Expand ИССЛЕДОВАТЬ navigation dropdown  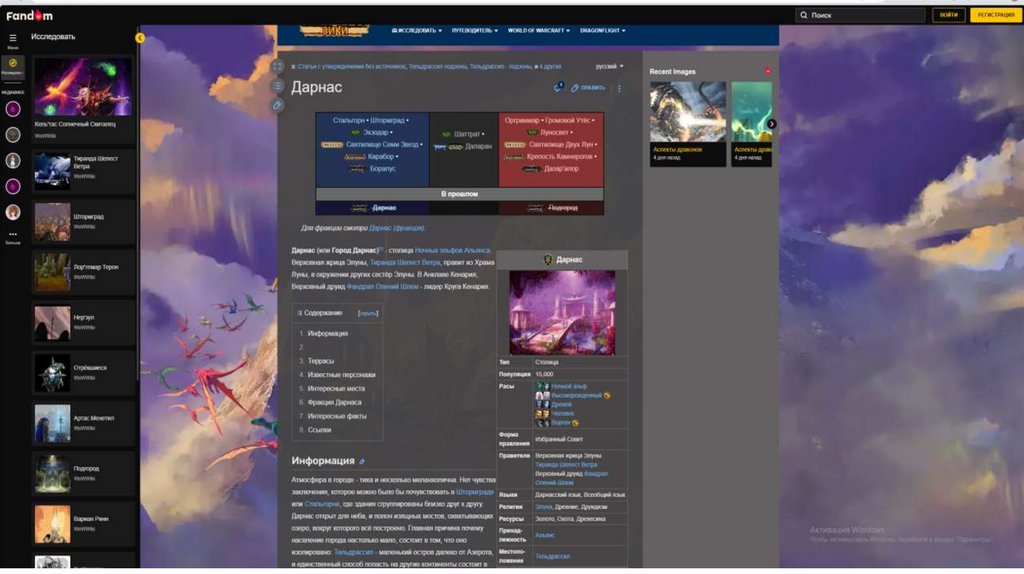[417, 31]
